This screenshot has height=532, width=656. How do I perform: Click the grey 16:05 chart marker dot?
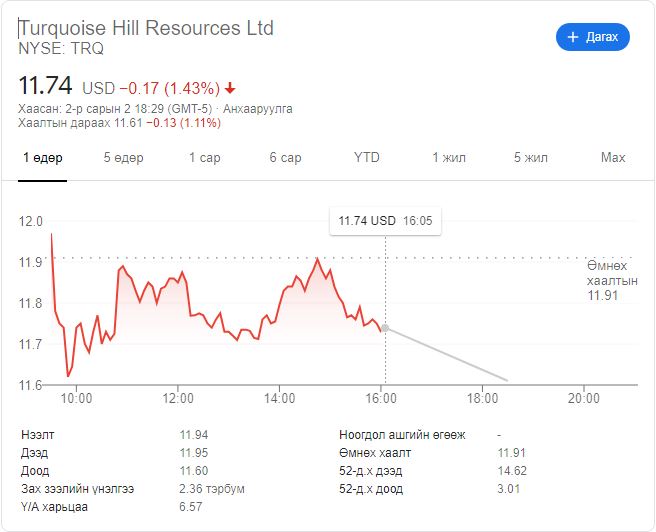pos(385,328)
